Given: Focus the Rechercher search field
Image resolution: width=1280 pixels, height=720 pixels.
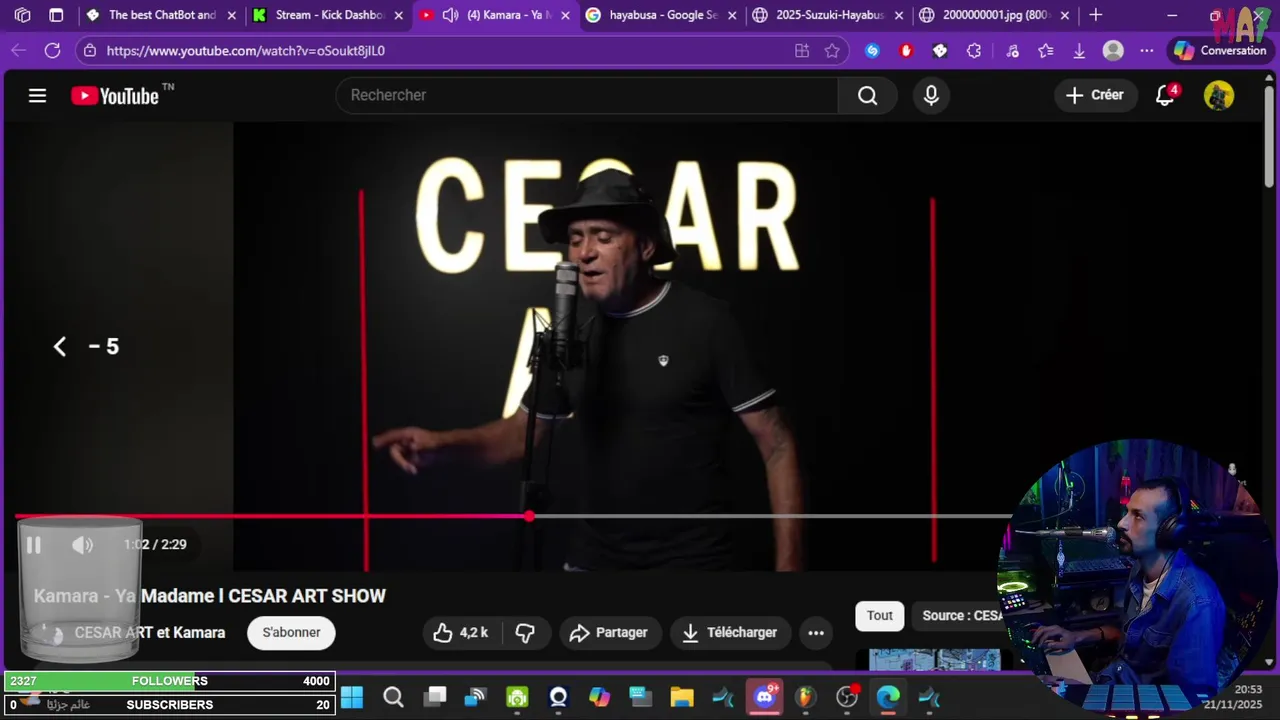Looking at the screenshot, I should click(x=587, y=95).
